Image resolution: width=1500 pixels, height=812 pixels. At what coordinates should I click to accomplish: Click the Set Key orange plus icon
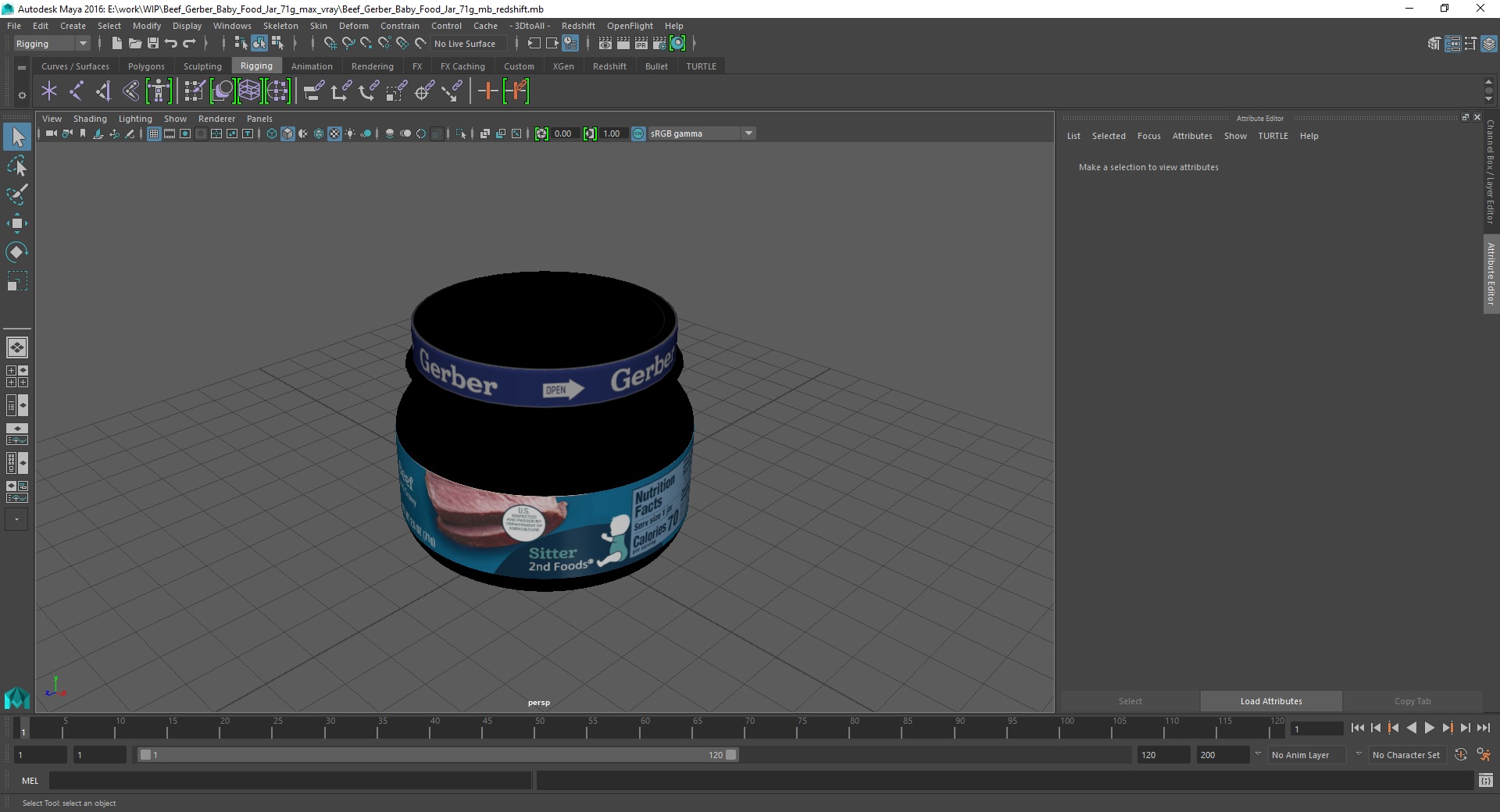(487, 91)
